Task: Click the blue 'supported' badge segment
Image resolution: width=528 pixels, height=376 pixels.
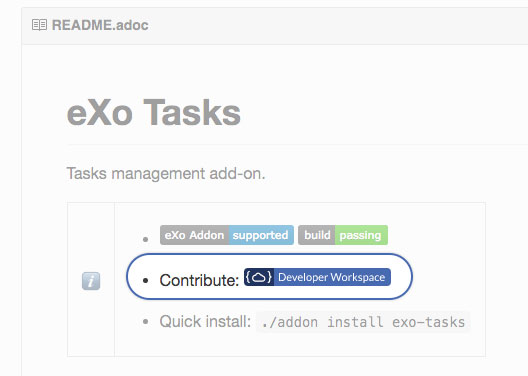Action: (x=261, y=235)
